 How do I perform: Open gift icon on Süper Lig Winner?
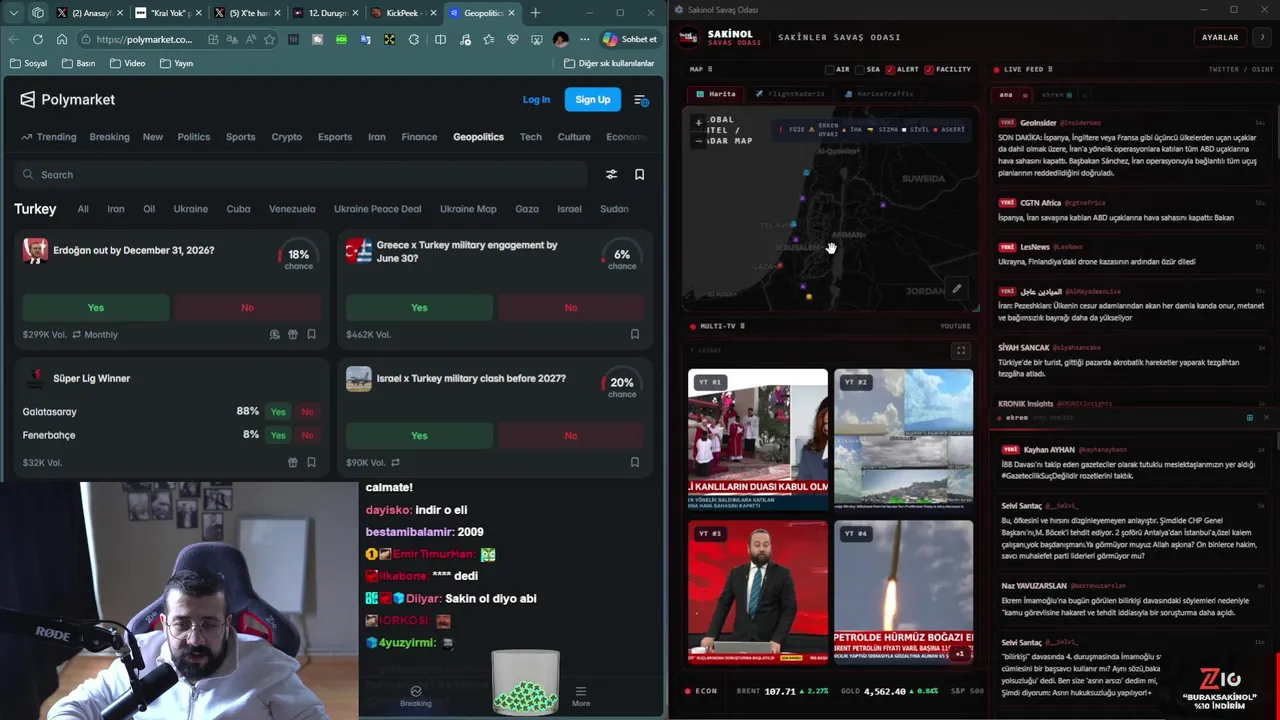pyautogui.click(x=293, y=463)
